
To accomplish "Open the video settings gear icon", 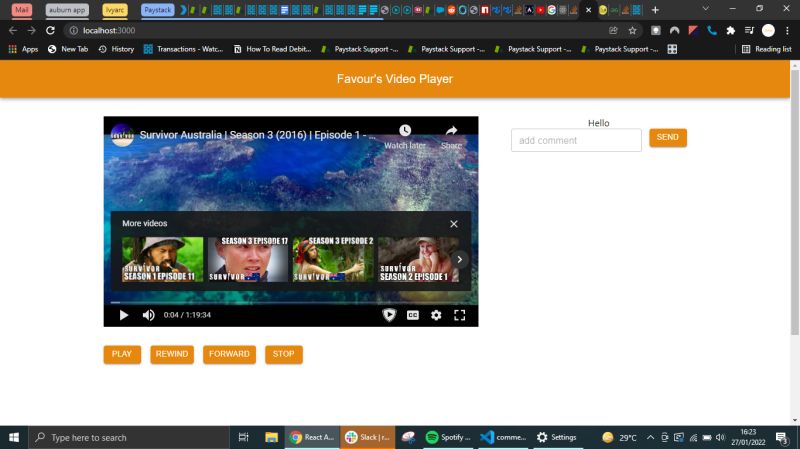I will [x=436, y=315].
